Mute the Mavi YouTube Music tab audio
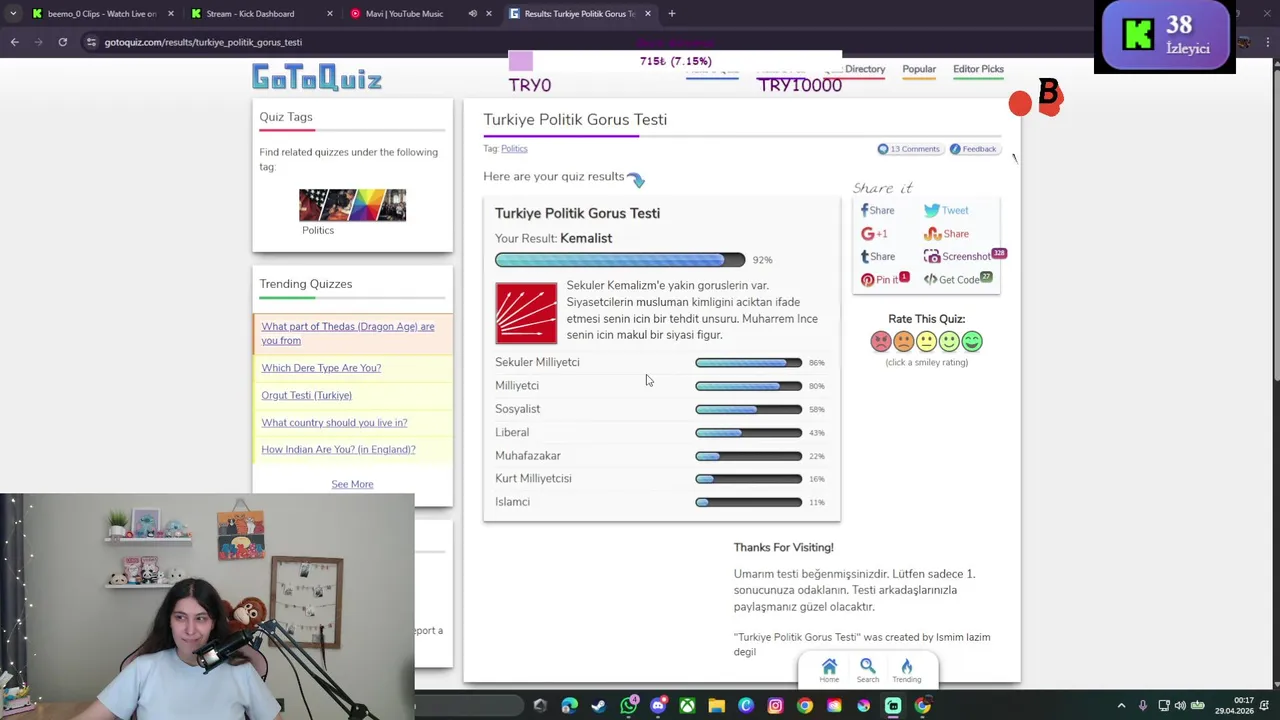The width and height of the screenshot is (1280, 720). point(473,14)
